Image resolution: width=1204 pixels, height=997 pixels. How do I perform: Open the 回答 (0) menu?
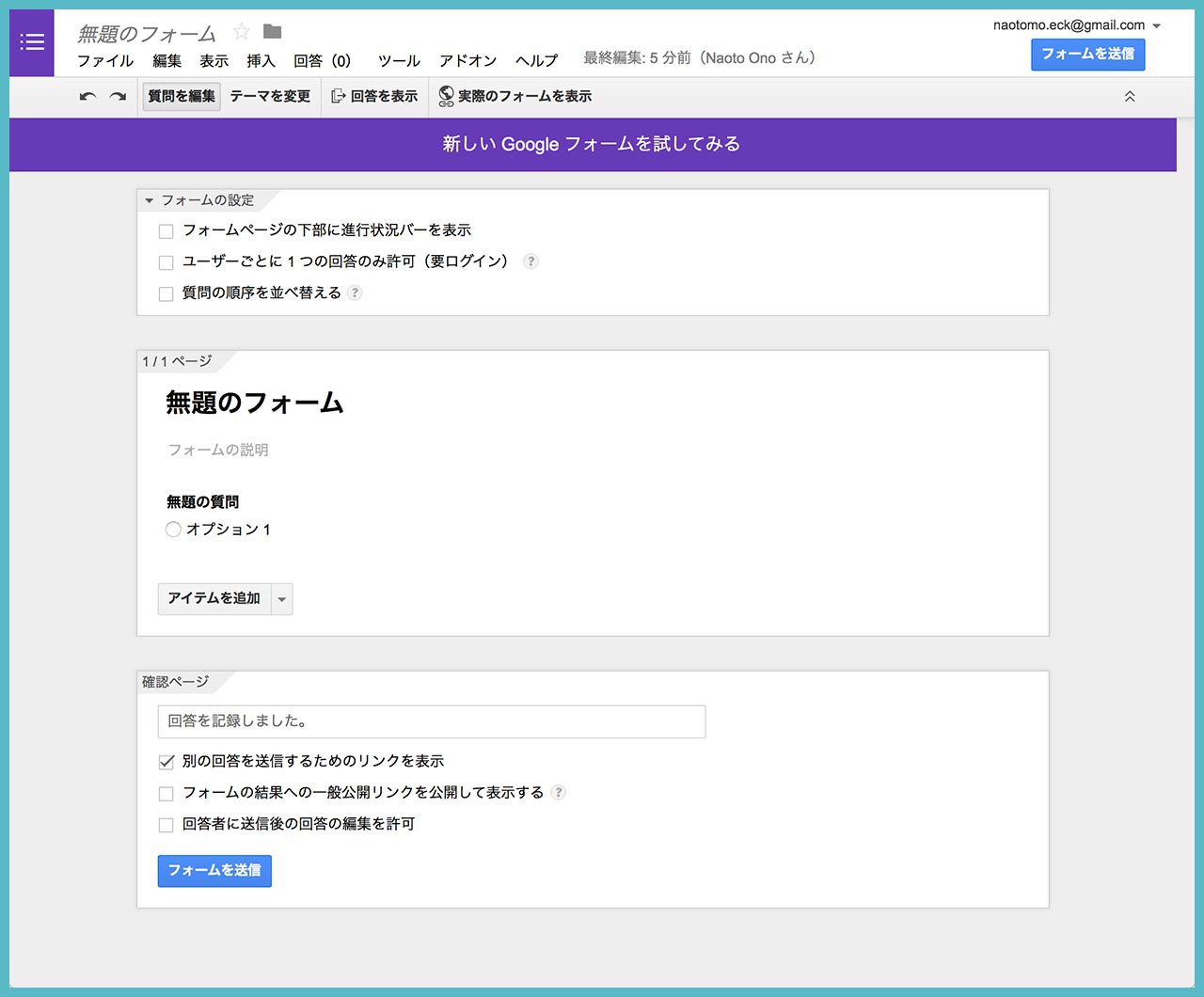coord(322,60)
